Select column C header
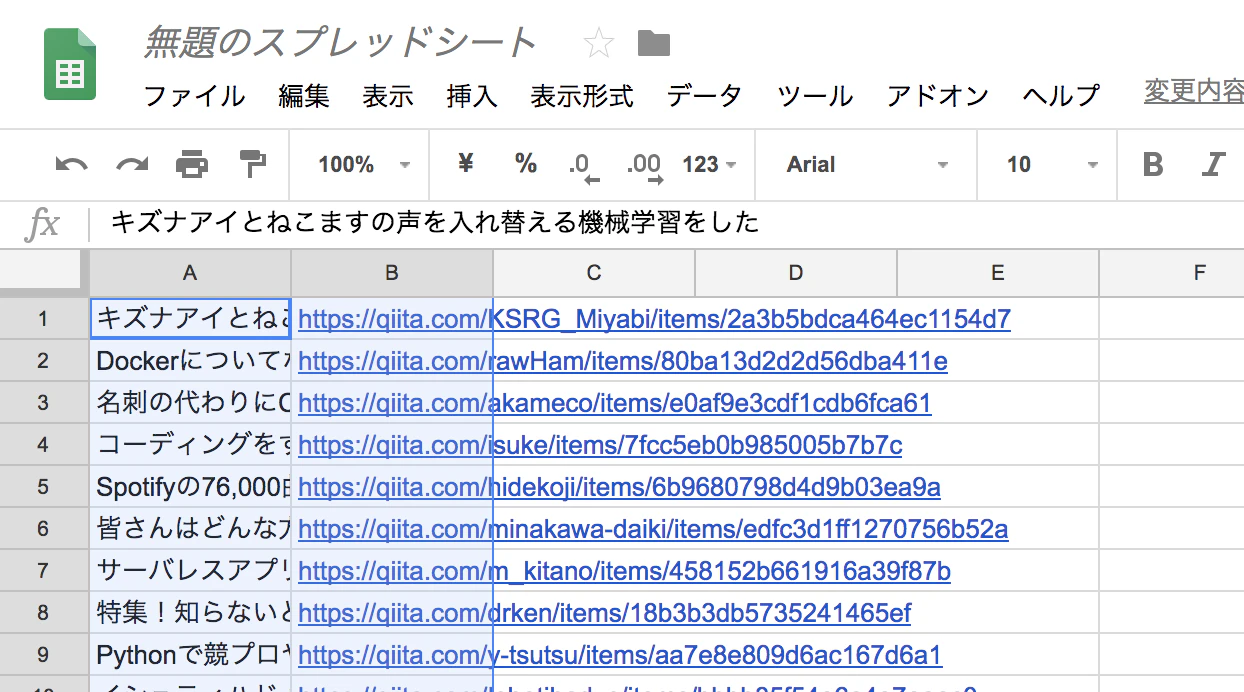This screenshot has height=692, width=1244. tap(594, 272)
